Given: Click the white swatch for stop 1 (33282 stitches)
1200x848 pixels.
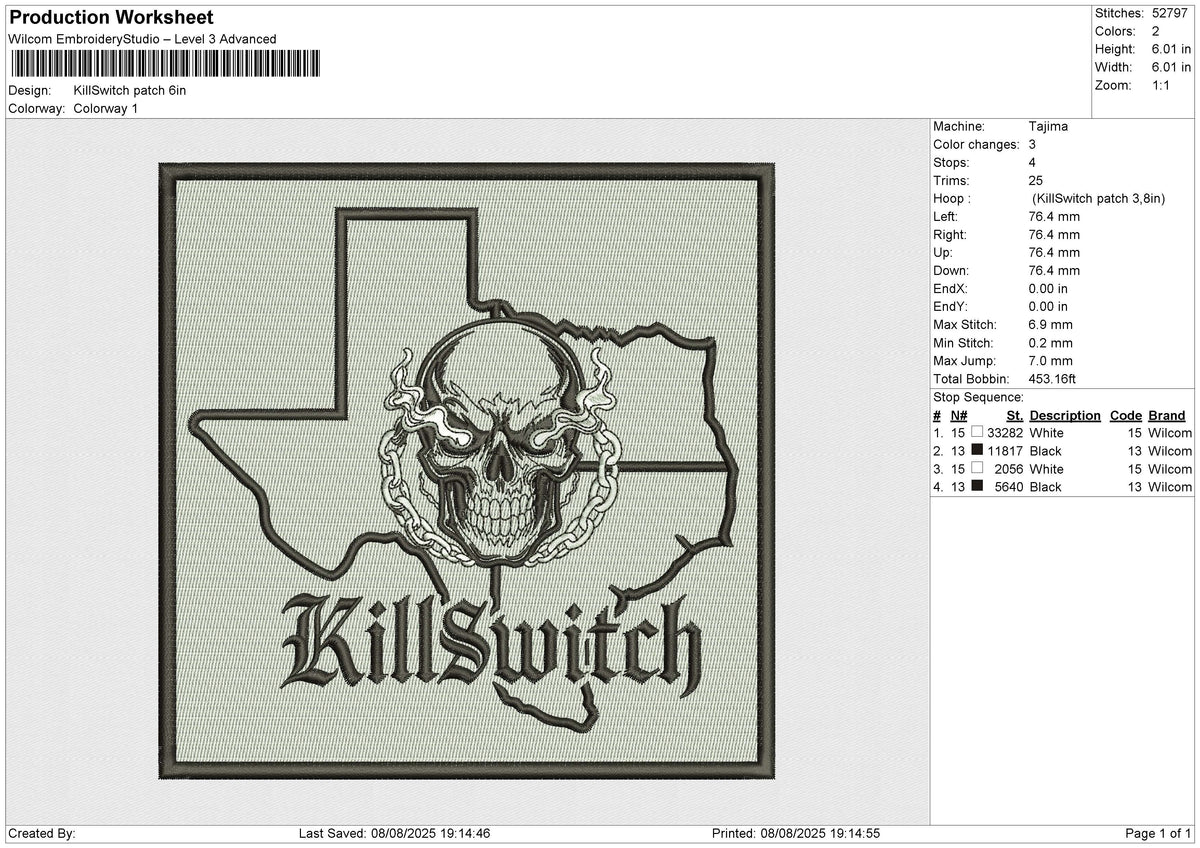Looking at the screenshot, I should [977, 432].
